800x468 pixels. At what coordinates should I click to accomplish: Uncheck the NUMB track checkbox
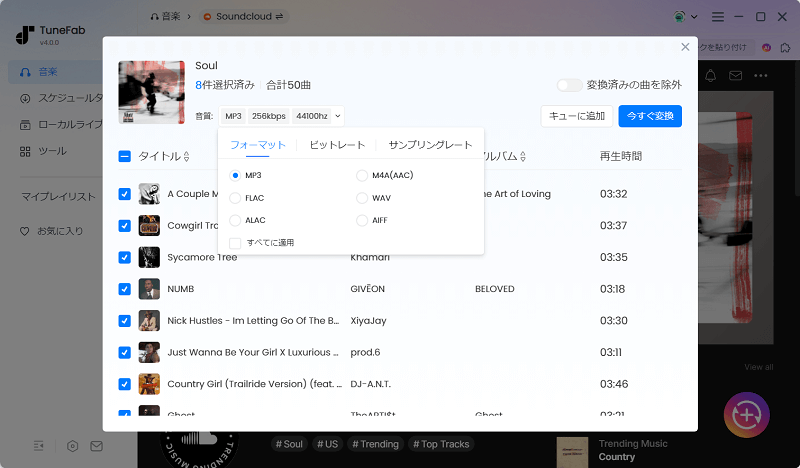pos(124,289)
